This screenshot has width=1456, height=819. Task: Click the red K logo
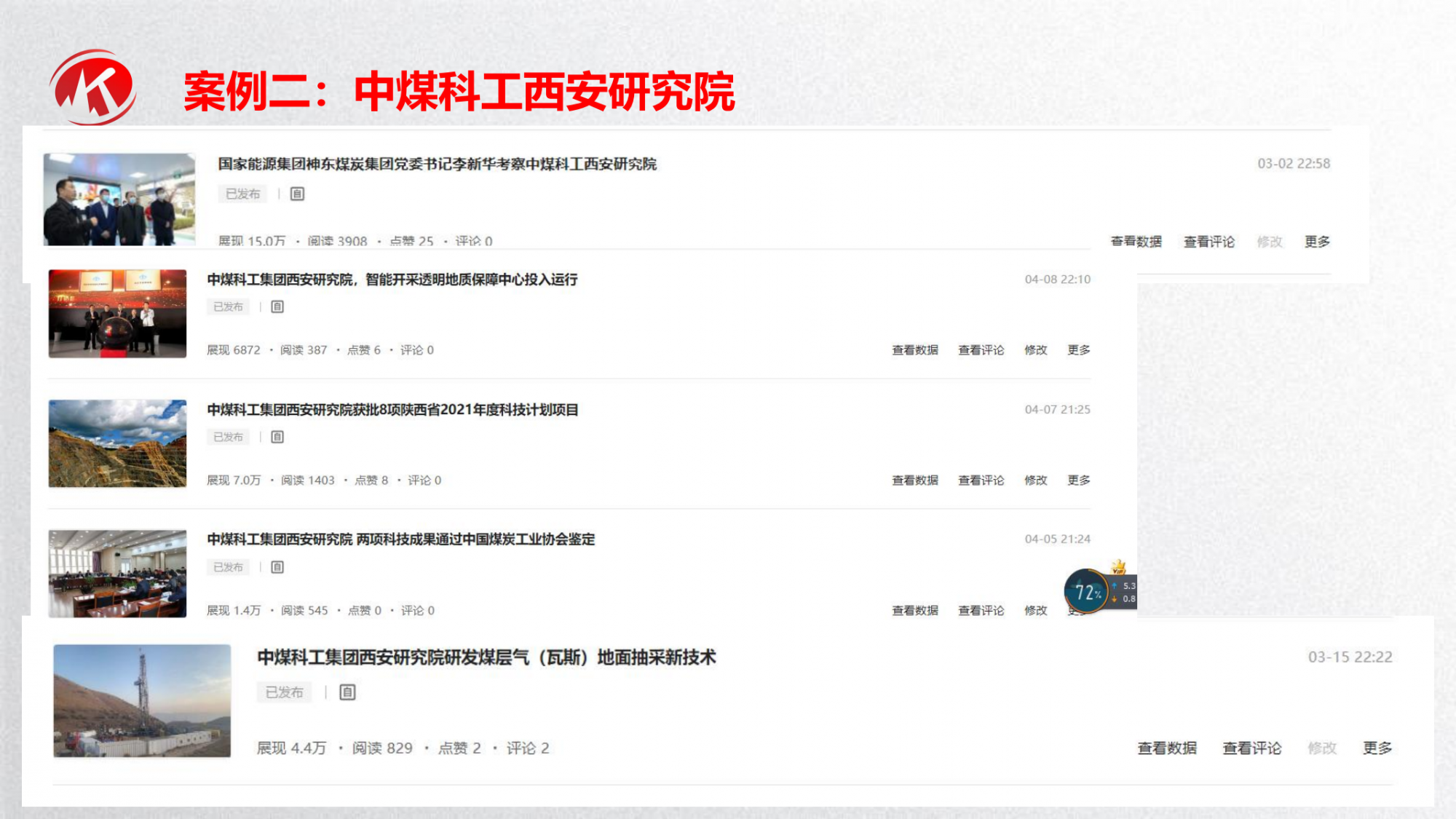92,87
